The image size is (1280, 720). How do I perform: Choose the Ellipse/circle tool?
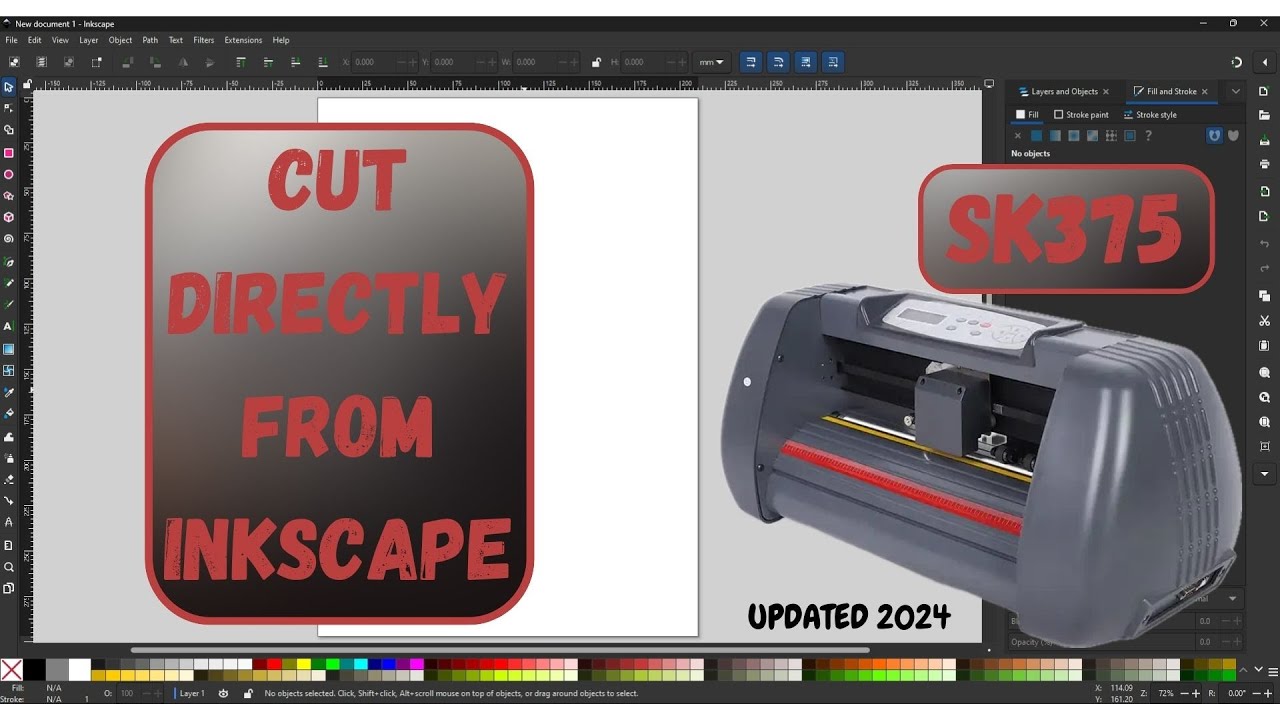(9, 174)
